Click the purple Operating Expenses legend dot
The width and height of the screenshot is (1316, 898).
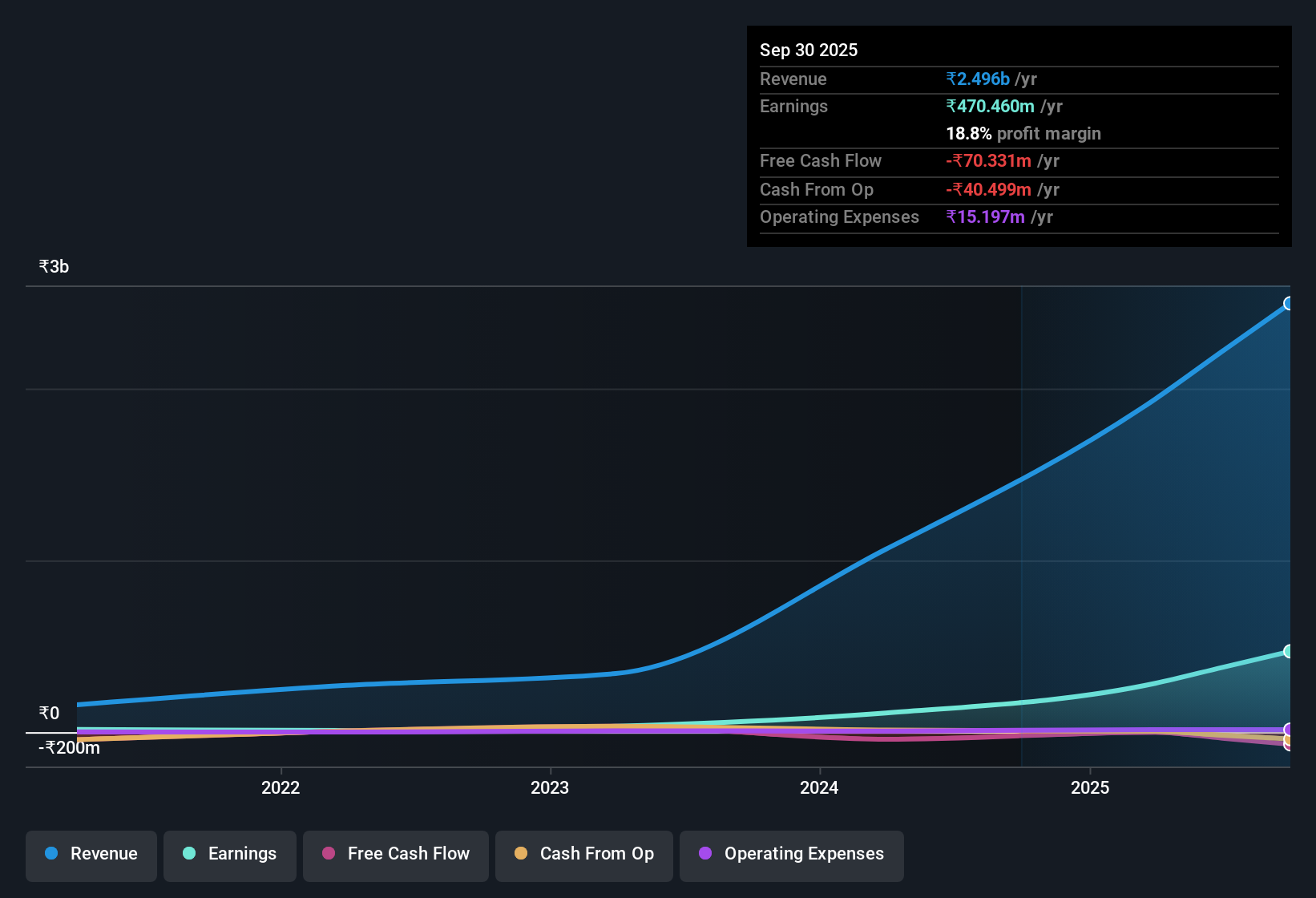point(705,853)
